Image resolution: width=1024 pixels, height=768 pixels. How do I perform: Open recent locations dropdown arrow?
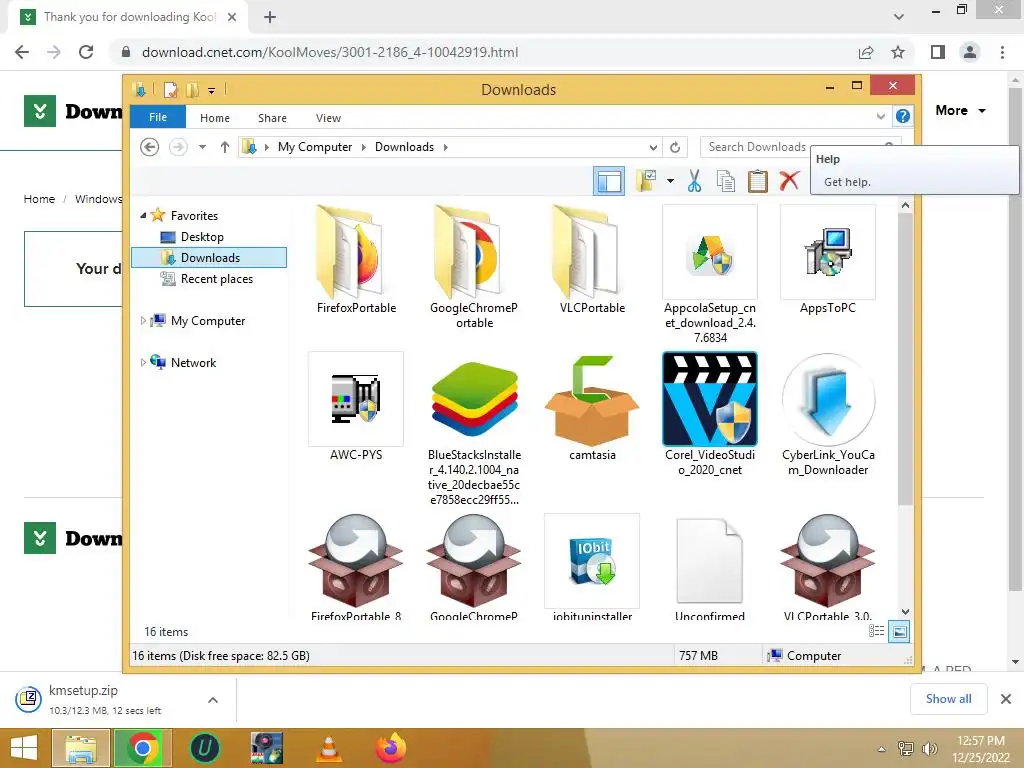tap(202, 147)
